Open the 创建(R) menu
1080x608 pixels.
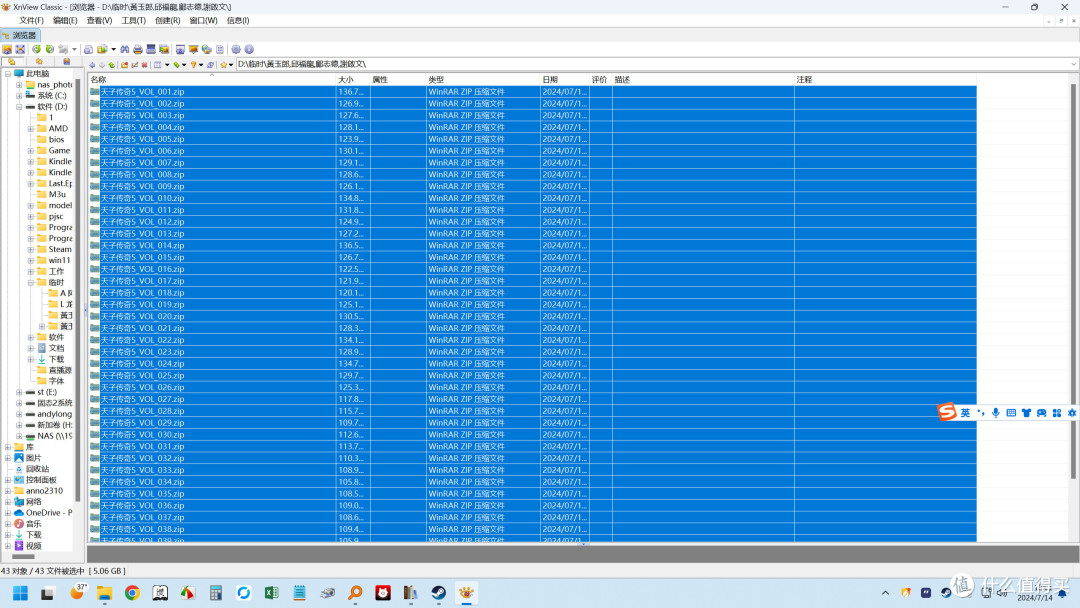point(167,21)
